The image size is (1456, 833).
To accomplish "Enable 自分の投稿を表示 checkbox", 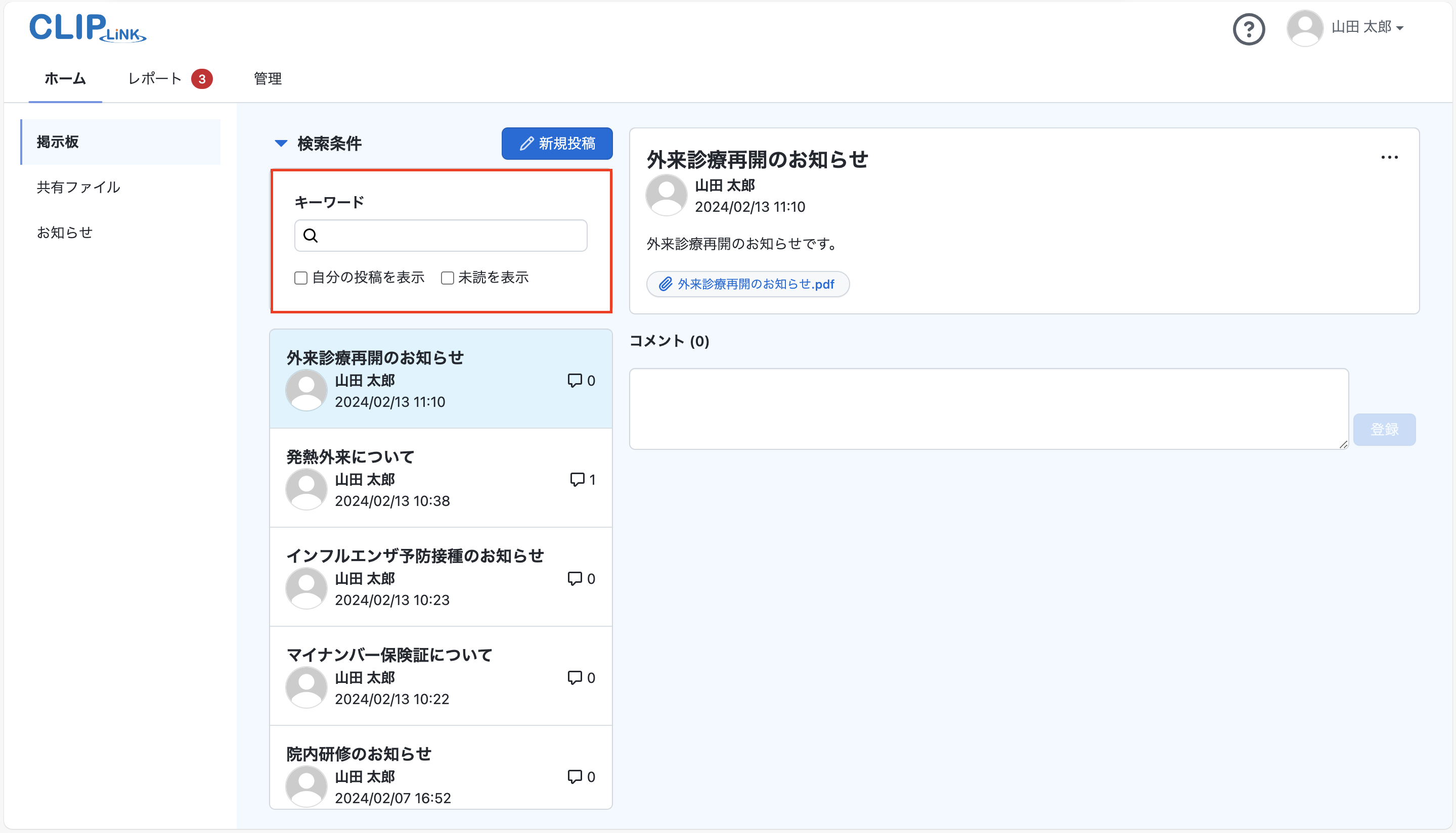I will point(301,278).
